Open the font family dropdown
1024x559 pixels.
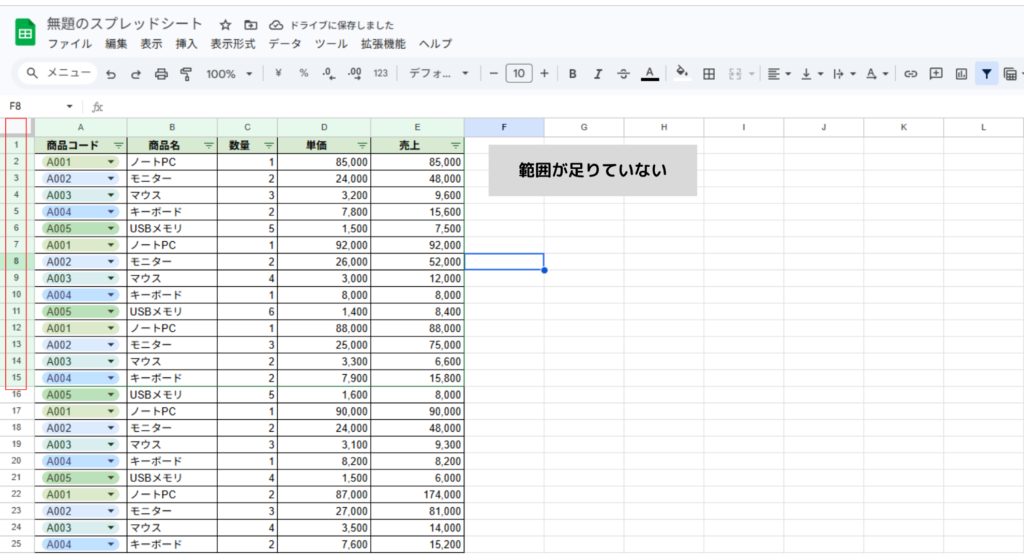click(438, 74)
